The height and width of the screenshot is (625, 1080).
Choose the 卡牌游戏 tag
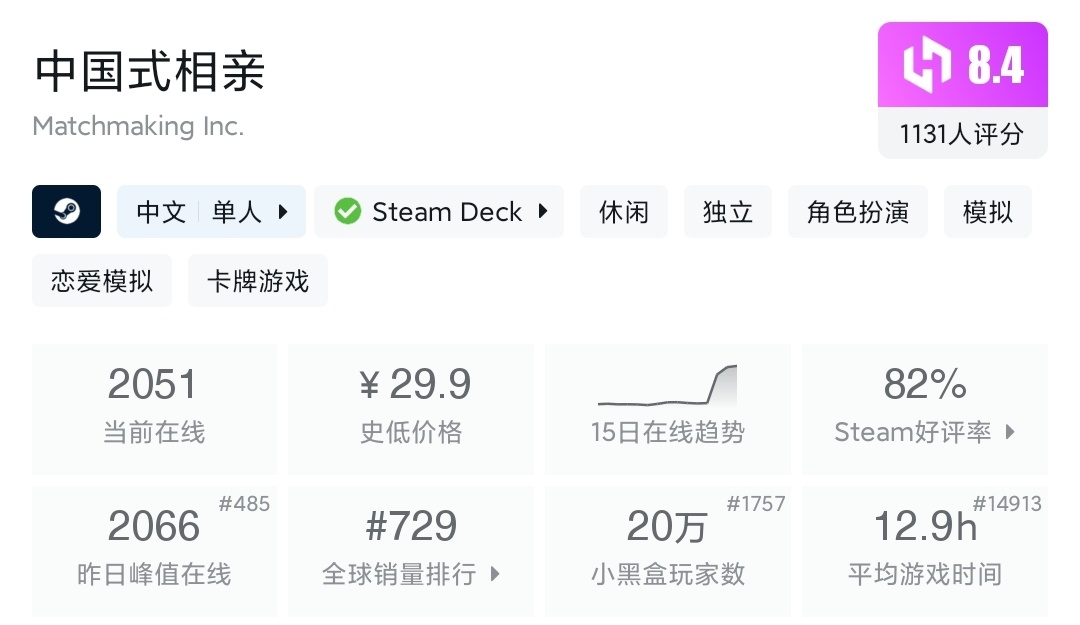(258, 281)
